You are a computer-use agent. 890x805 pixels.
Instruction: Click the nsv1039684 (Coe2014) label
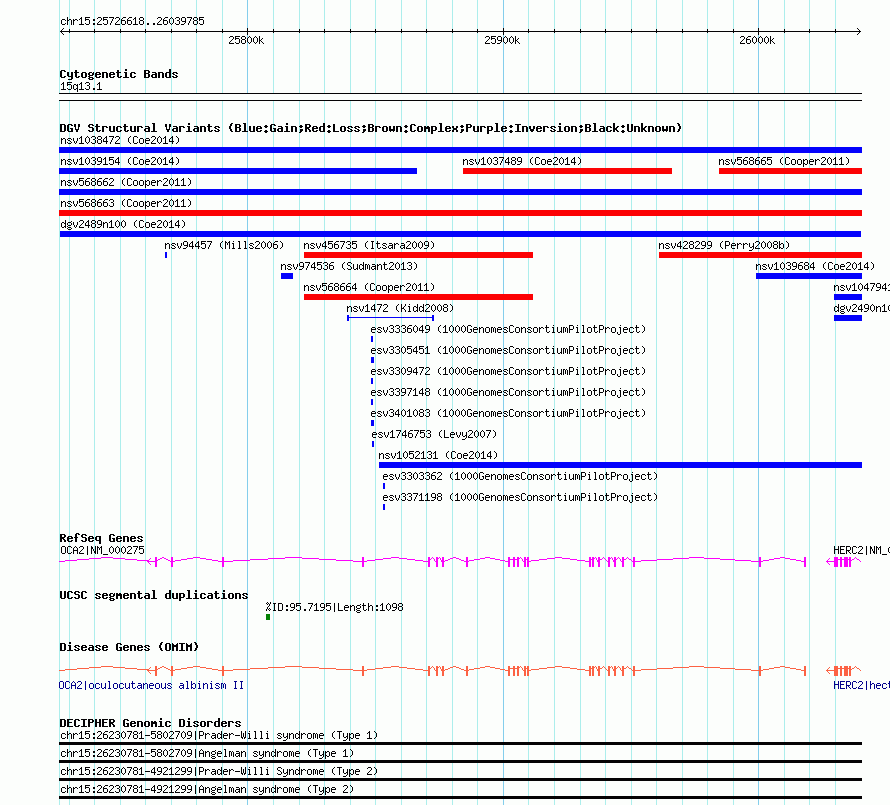point(815,266)
